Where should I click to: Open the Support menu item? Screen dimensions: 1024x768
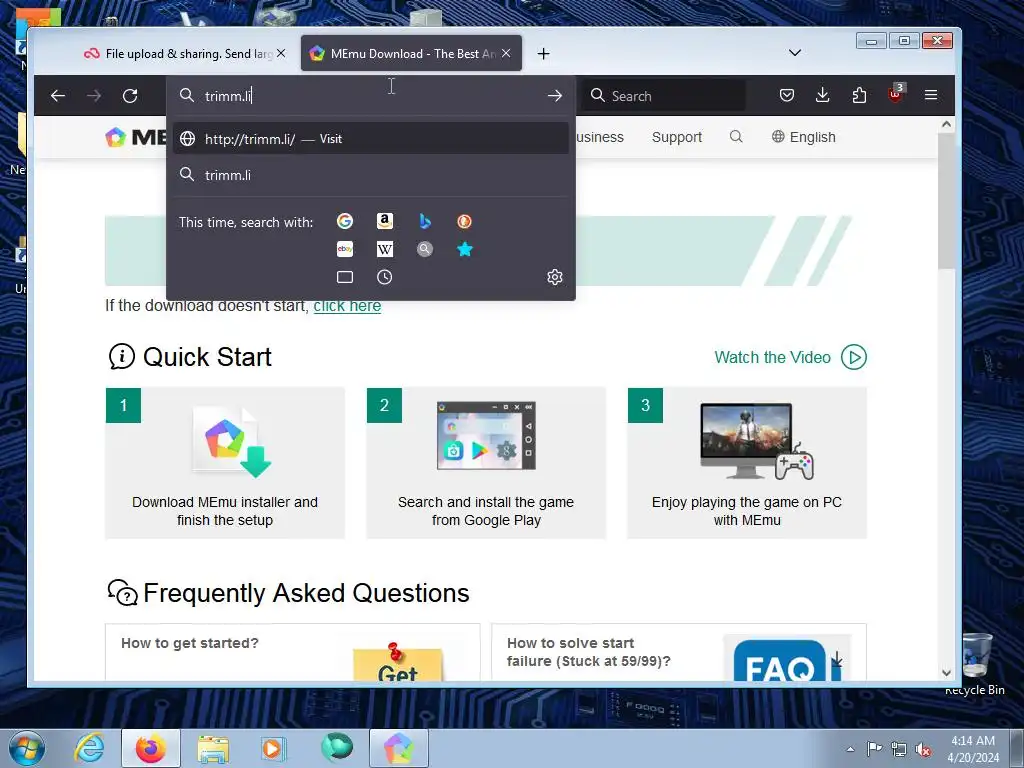point(677,136)
